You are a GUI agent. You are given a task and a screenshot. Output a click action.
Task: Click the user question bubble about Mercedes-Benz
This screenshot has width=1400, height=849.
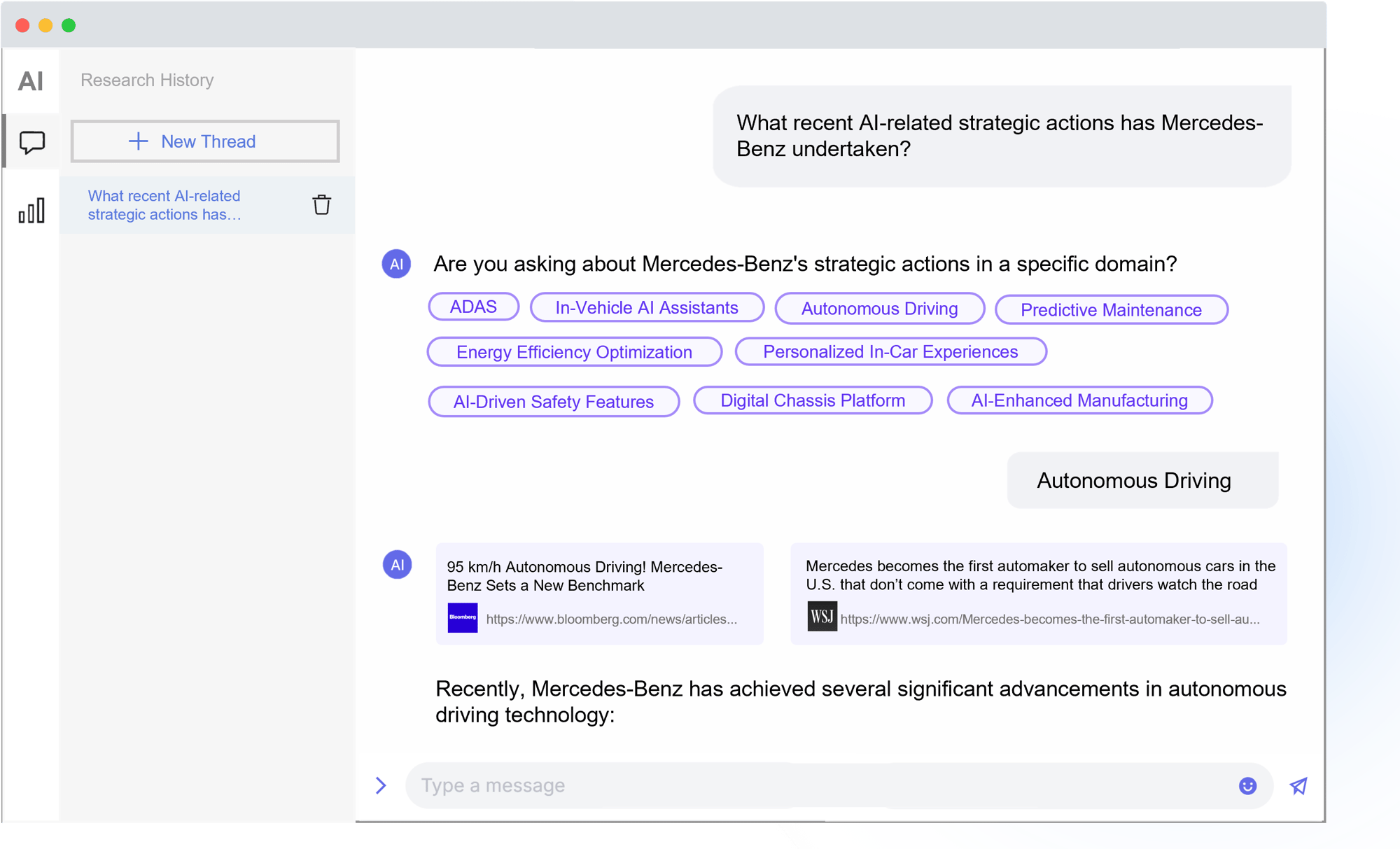coord(1002,136)
